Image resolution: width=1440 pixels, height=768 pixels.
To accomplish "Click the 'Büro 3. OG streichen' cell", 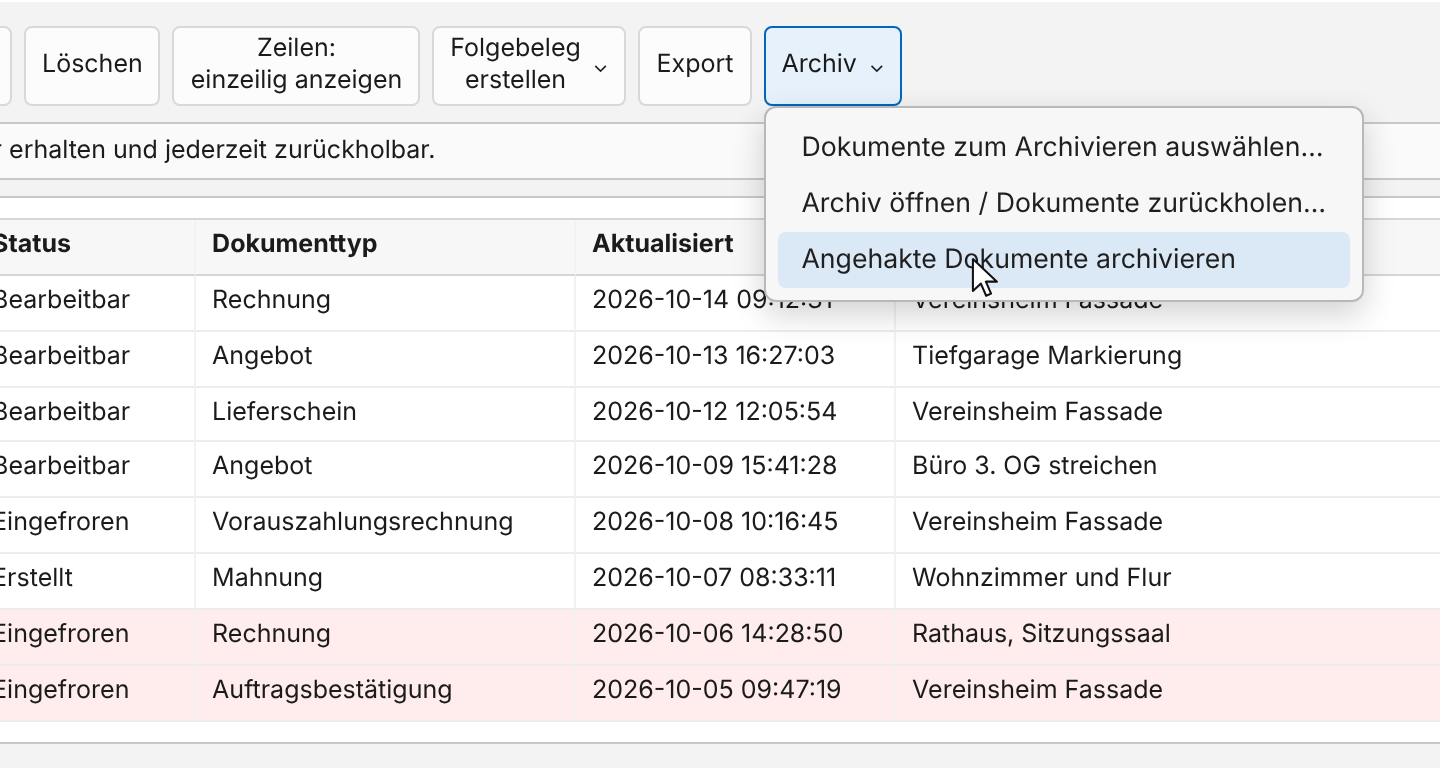I will tap(1167, 467).
